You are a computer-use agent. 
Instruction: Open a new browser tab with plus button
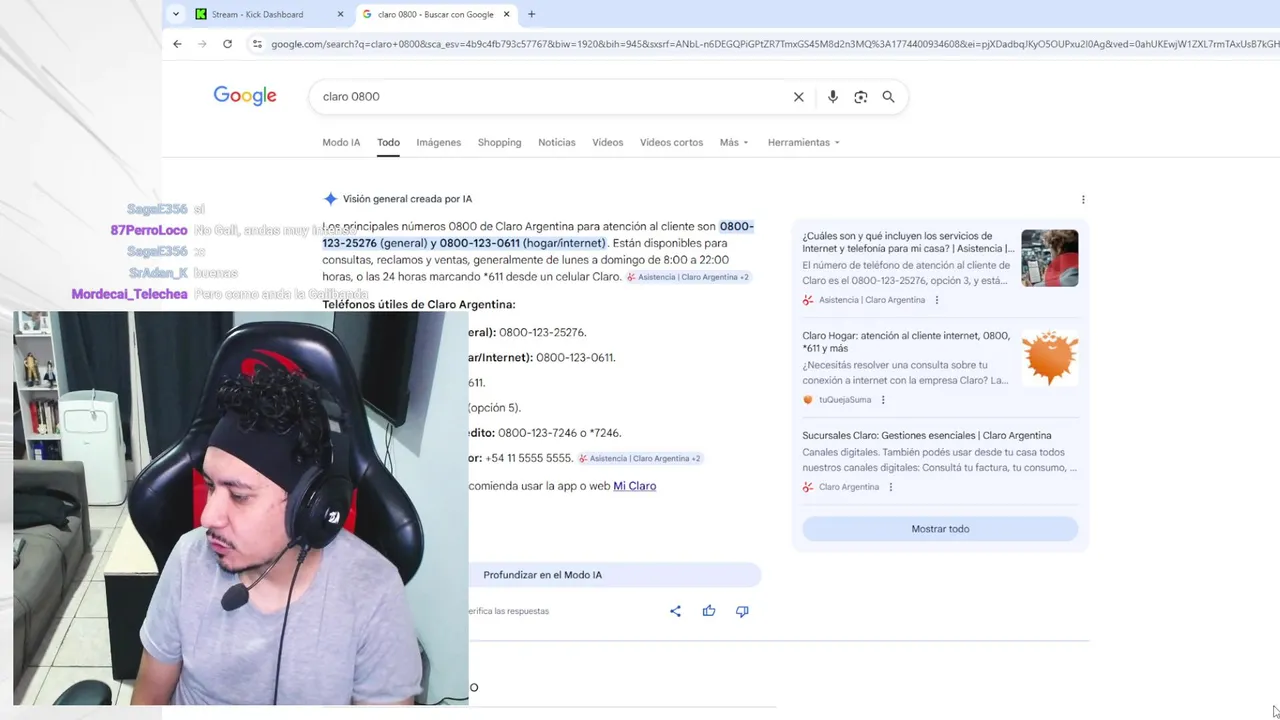coord(531,14)
